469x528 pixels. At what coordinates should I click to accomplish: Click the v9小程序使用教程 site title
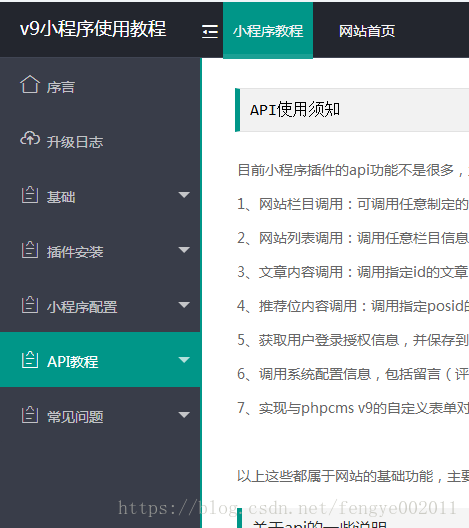(x=93, y=29)
